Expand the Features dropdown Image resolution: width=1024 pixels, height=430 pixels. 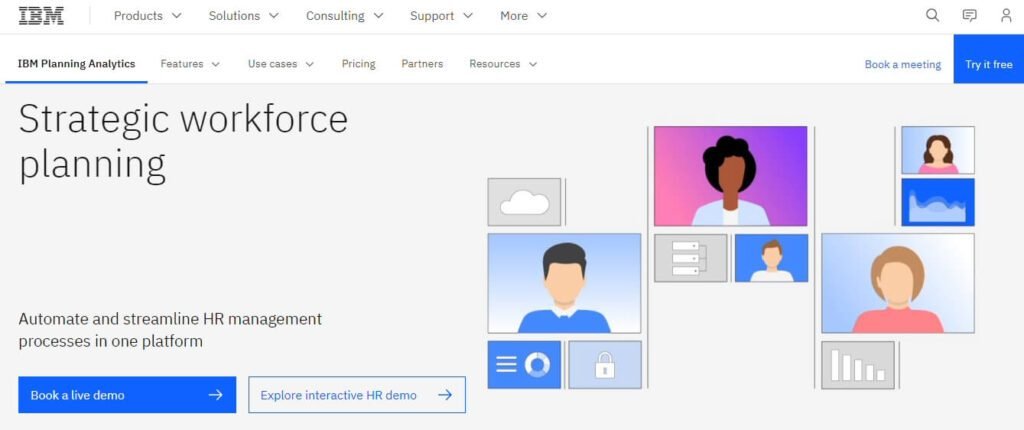[x=190, y=64]
